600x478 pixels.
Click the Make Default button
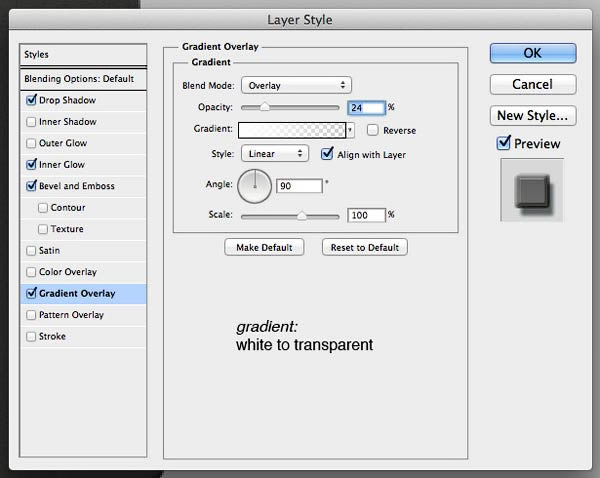264,248
